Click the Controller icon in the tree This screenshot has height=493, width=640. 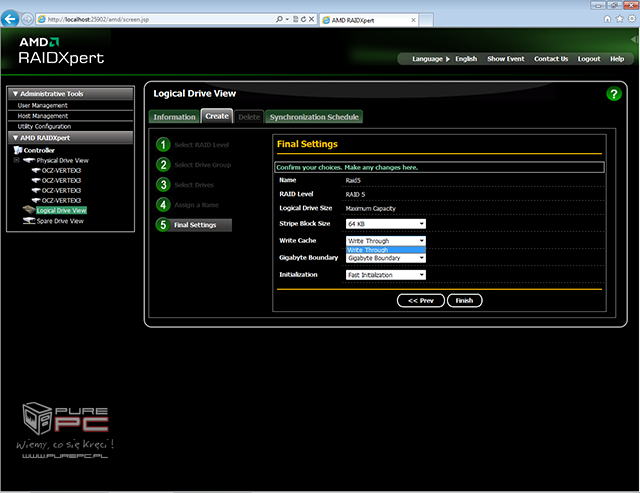[x=18, y=150]
